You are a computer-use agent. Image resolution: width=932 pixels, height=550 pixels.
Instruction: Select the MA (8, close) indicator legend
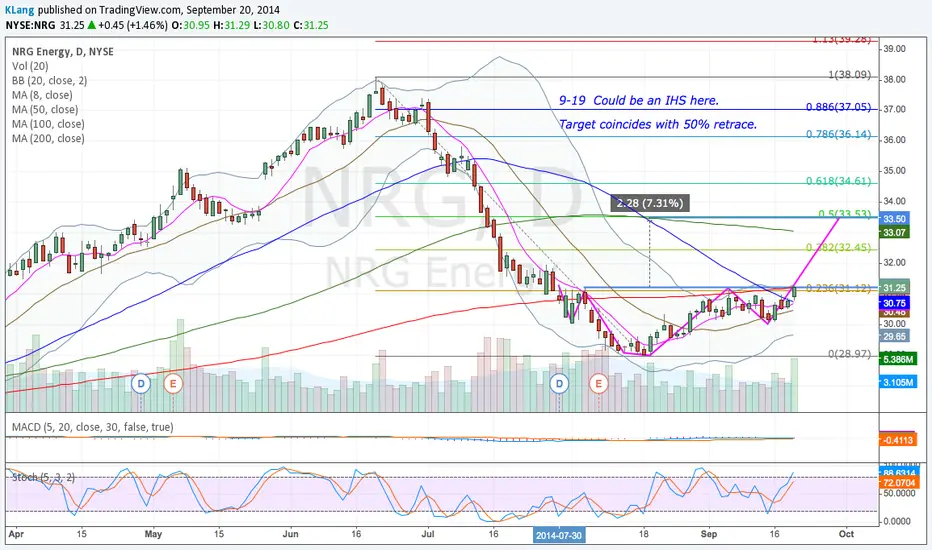[42, 95]
